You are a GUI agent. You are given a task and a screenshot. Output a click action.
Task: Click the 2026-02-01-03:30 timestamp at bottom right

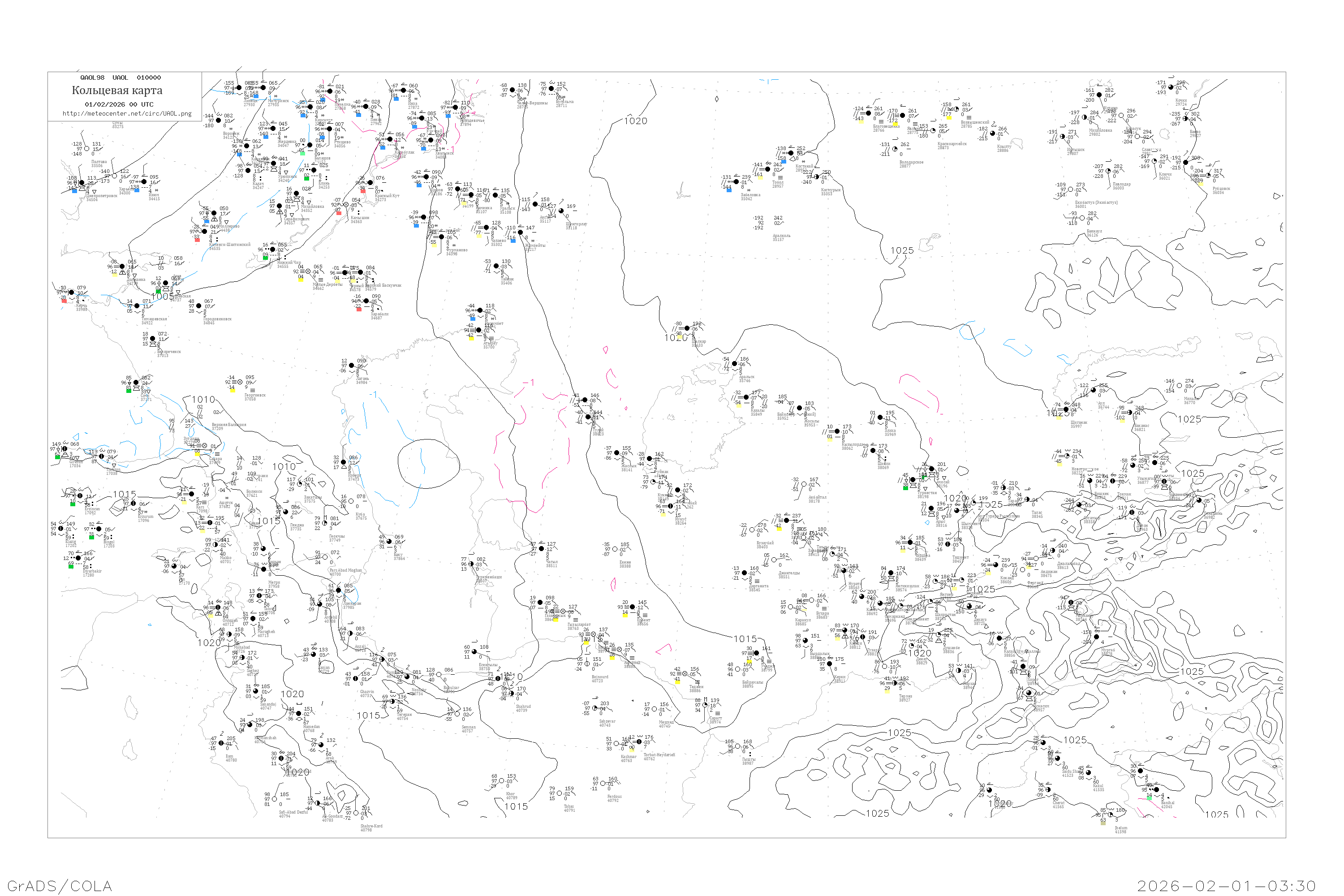point(1226,886)
